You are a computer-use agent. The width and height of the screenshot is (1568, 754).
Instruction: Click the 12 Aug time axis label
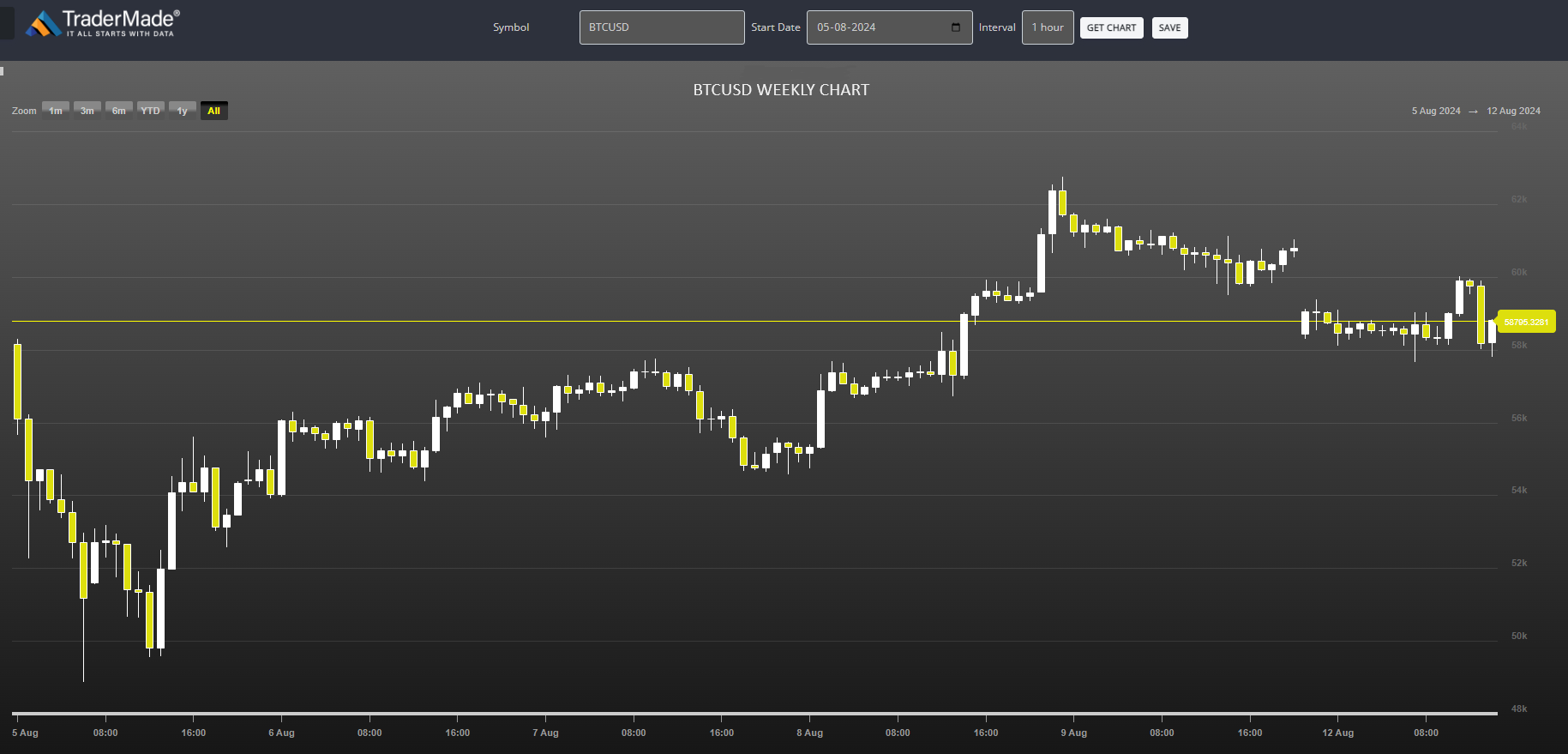coord(1337,733)
